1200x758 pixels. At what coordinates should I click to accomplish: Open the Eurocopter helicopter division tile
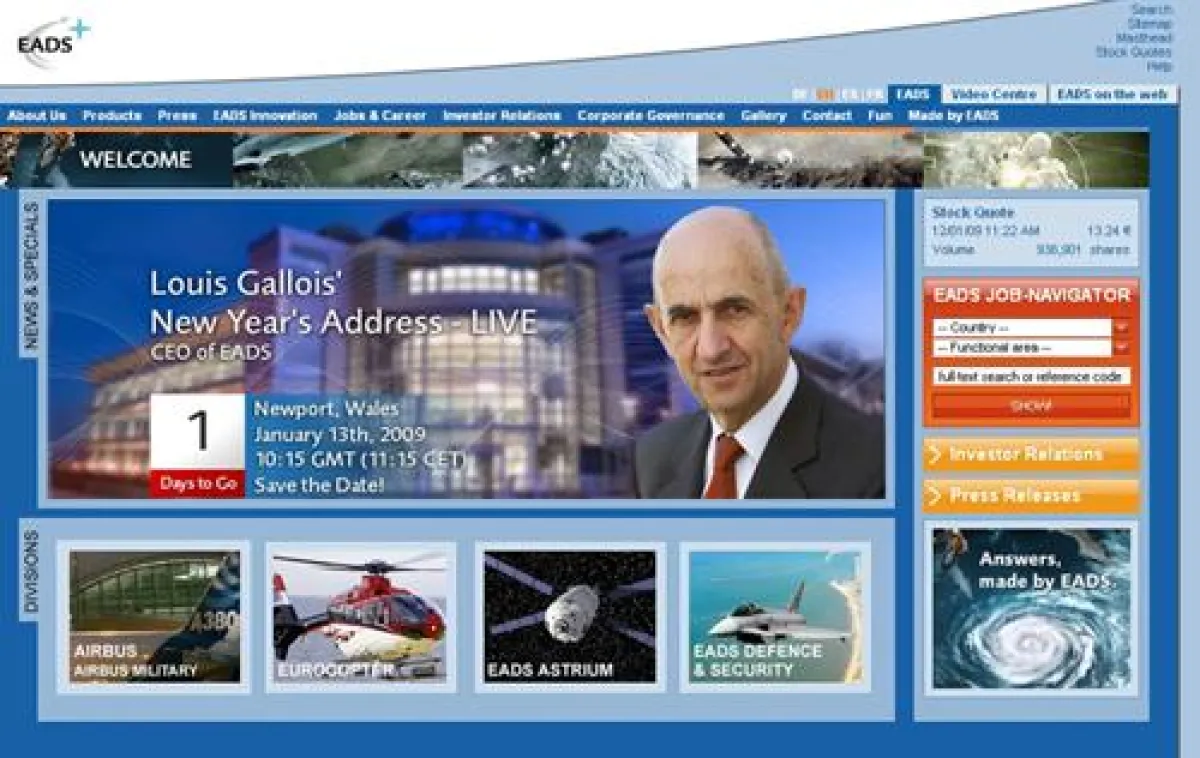pyautogui.click(x=360, y=617)
